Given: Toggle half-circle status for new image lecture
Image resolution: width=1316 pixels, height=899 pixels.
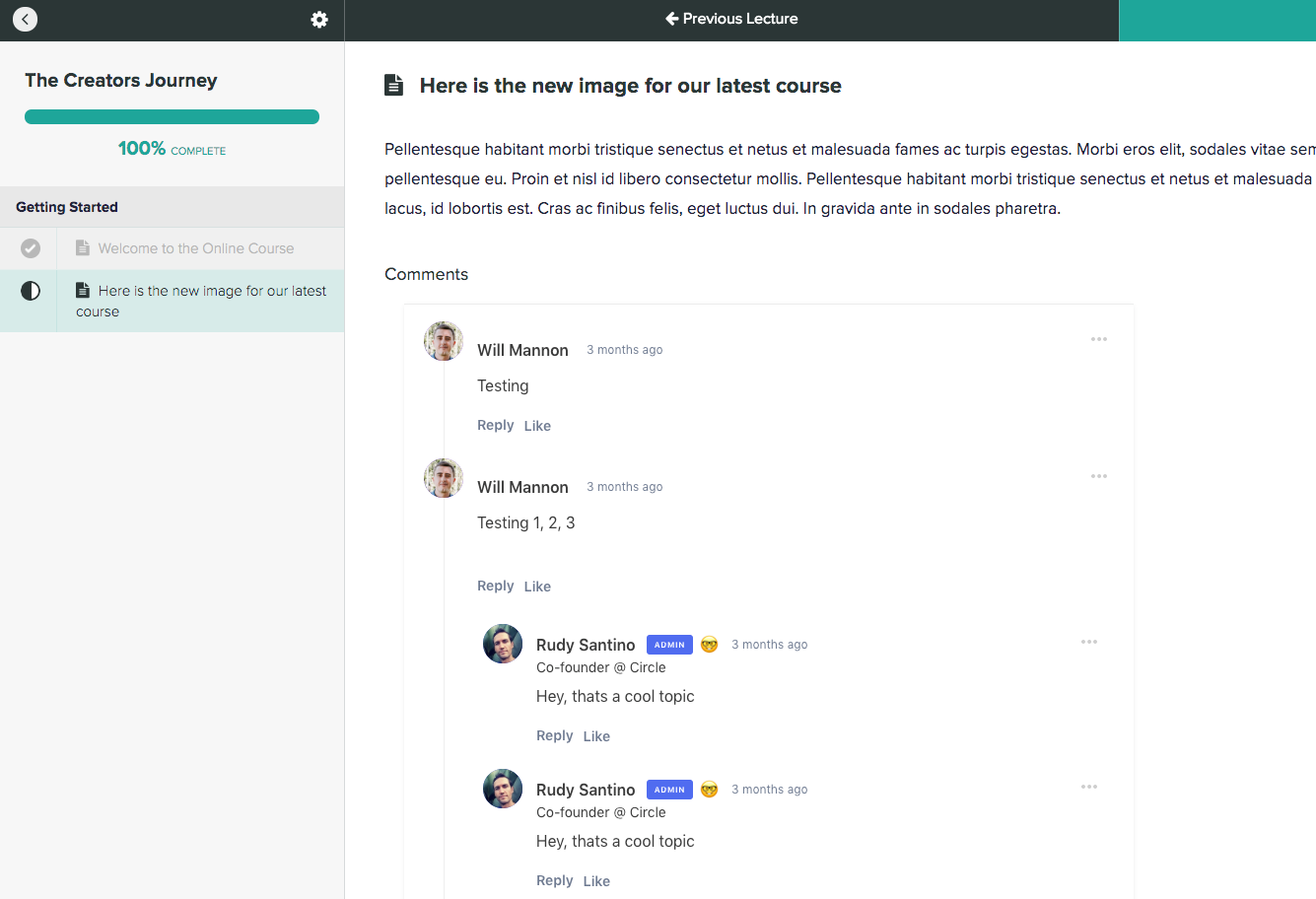Looking at the screenshot, I should pos(31,291).
